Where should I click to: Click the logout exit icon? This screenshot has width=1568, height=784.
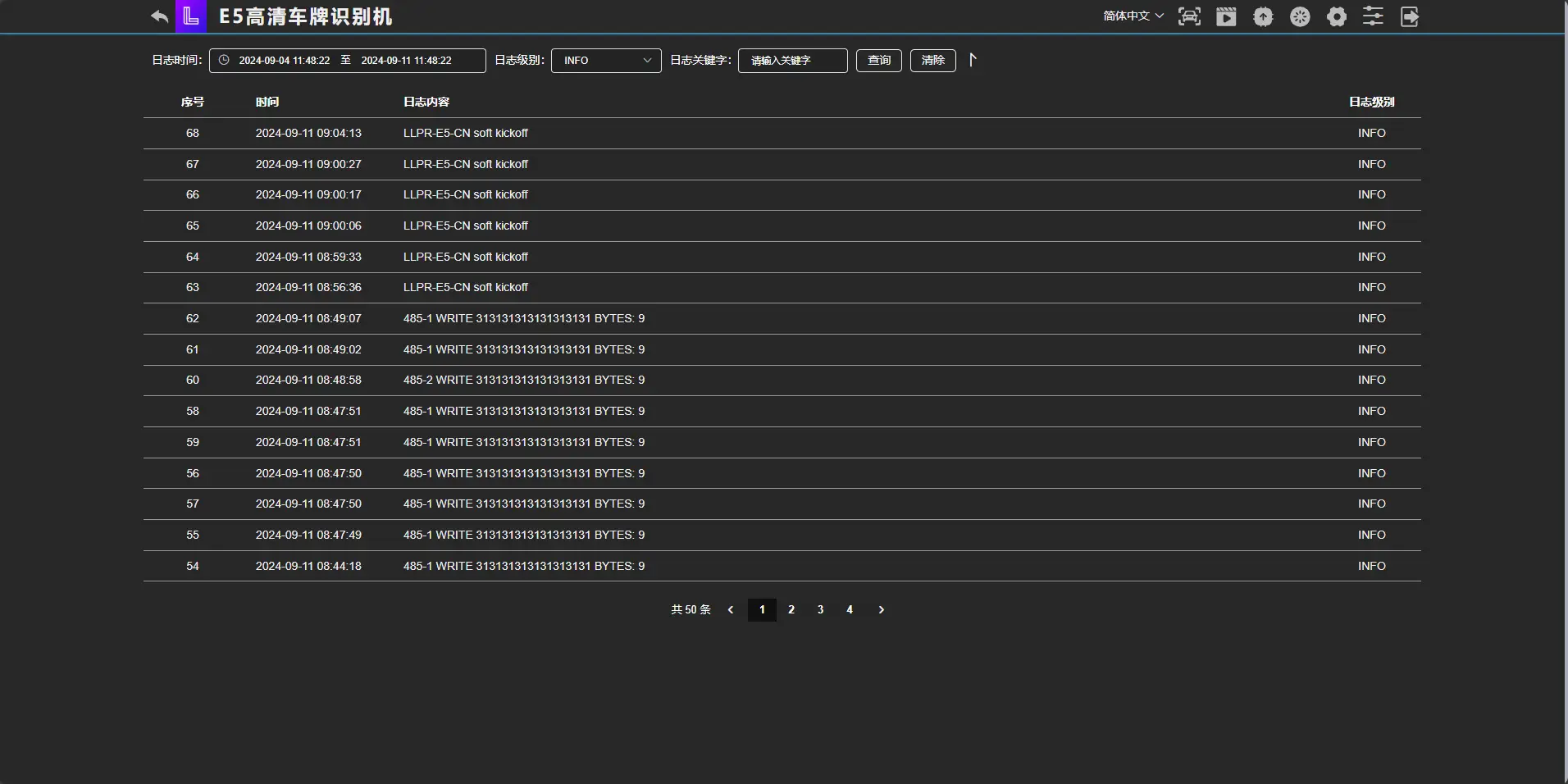[x=1410, y=16]
